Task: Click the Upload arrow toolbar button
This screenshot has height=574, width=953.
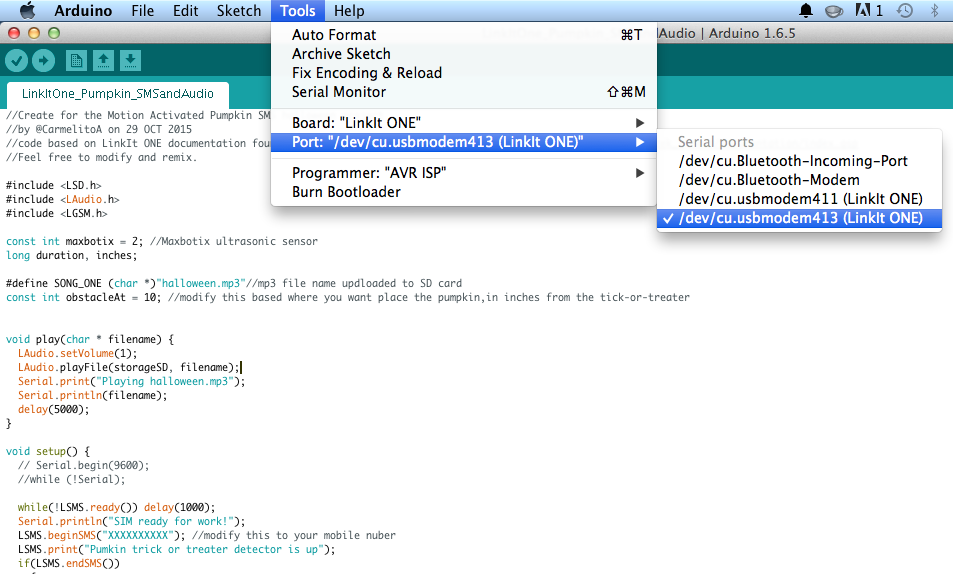Action: (x=43, y=60)
